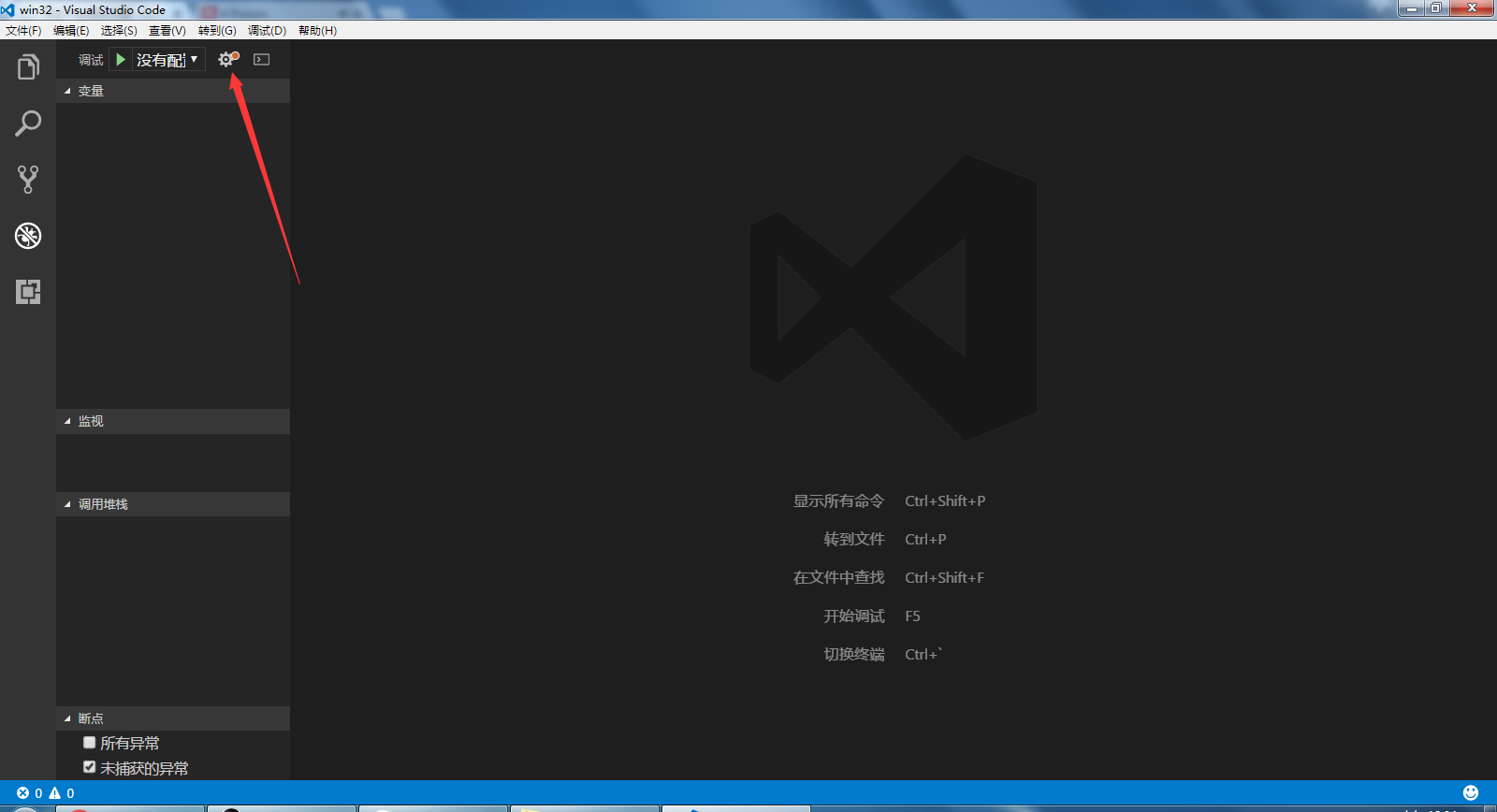Image resolution: width=1497 pixels, height=812 pixels.
Task: Open the 帮助(H) menu
Action: point(317,31)
